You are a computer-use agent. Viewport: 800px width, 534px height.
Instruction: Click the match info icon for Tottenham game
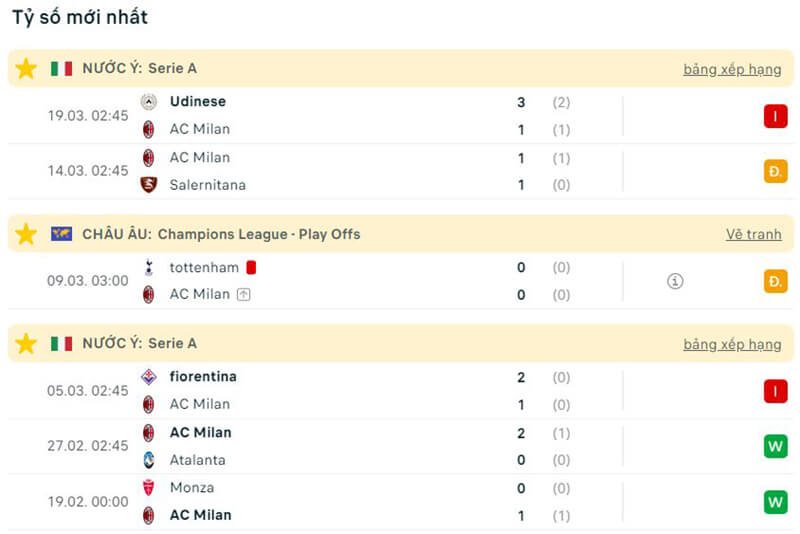click(x=675, y=281)
